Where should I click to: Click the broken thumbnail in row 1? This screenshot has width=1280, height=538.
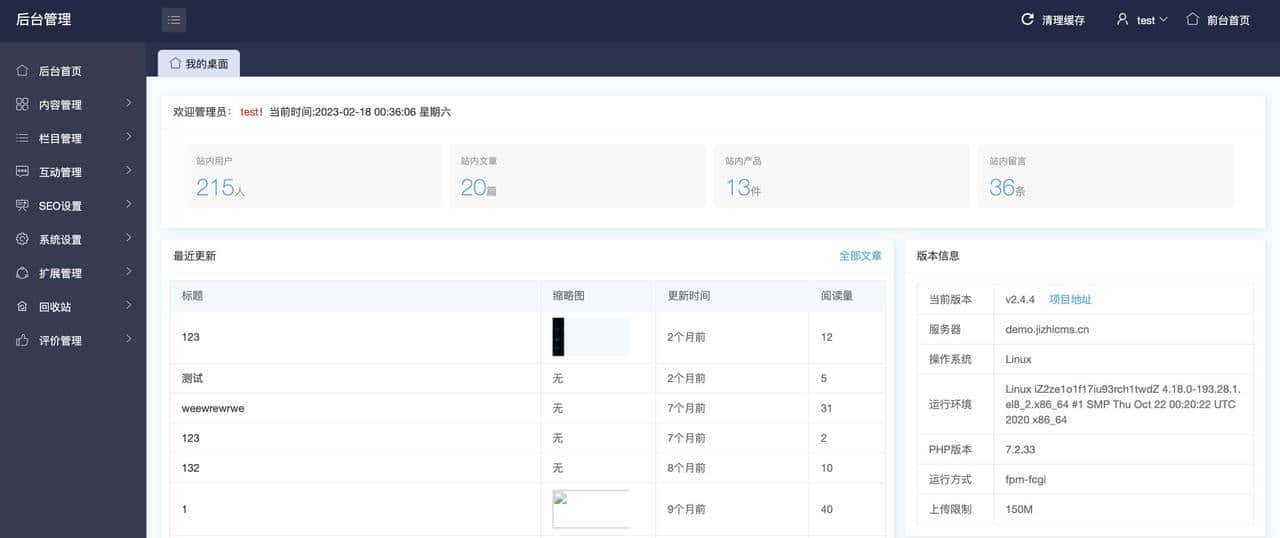pyautogui.click(x=591, y=509)
